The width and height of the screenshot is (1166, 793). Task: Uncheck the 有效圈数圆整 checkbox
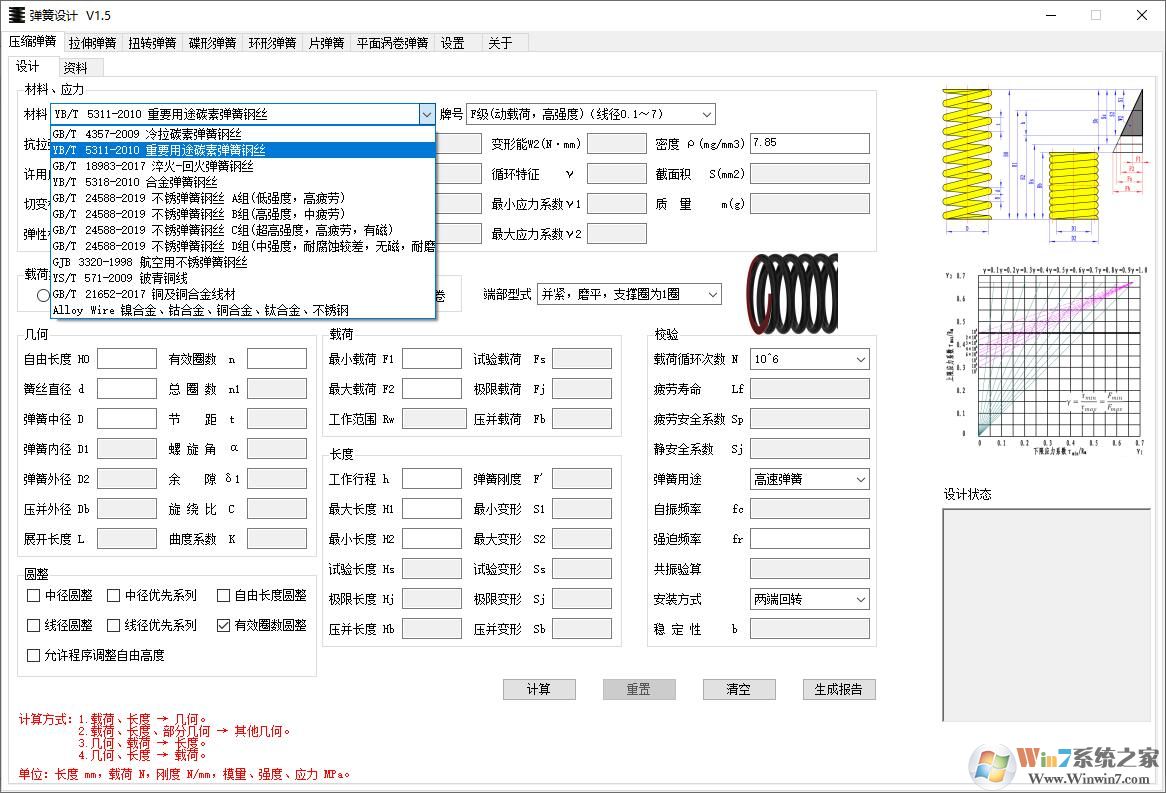(x=224, y=625)
